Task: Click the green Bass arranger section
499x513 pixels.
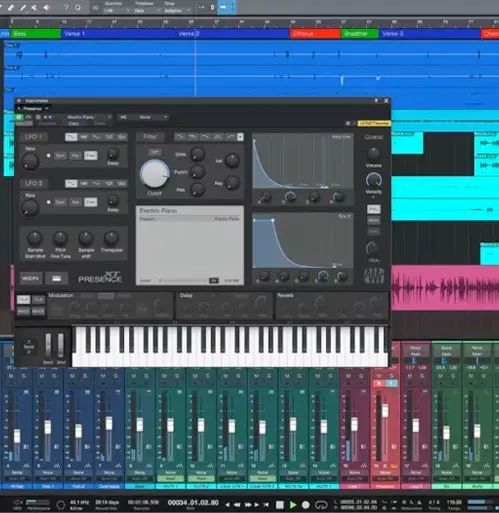Action: [x=36, y=34]
